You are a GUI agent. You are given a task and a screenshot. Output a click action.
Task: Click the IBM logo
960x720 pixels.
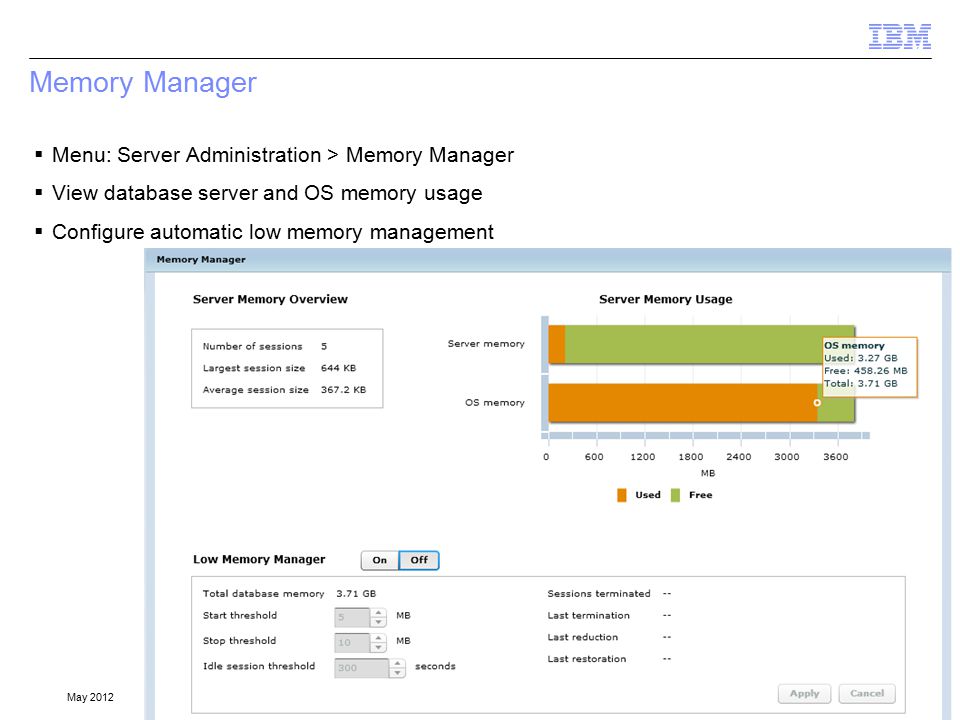coord(900,37)
